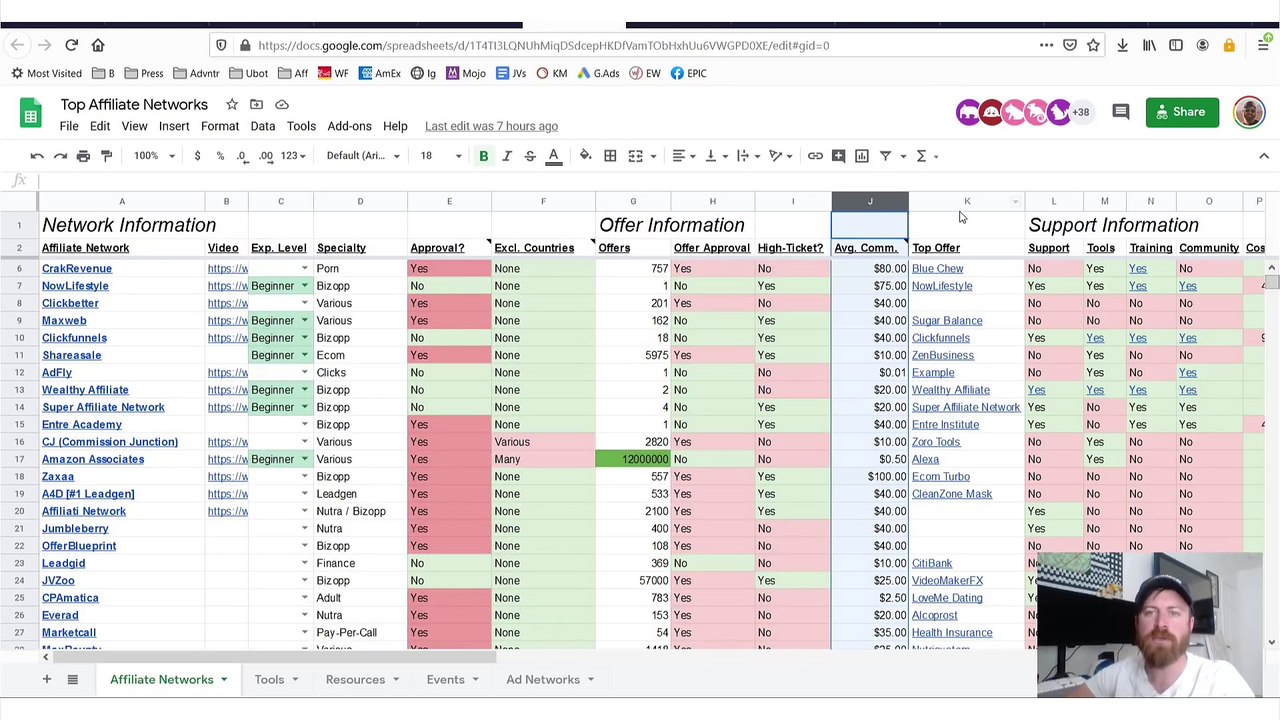The width and height of the screenshot is (1280, 720).
Task: Open the comment history
Action: point(1120,112)
